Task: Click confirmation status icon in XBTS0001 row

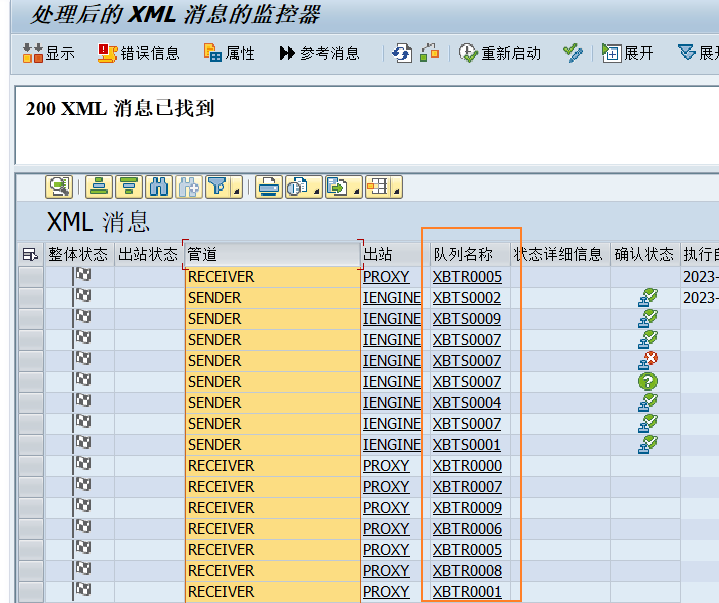Action: (x=647, y=444)
